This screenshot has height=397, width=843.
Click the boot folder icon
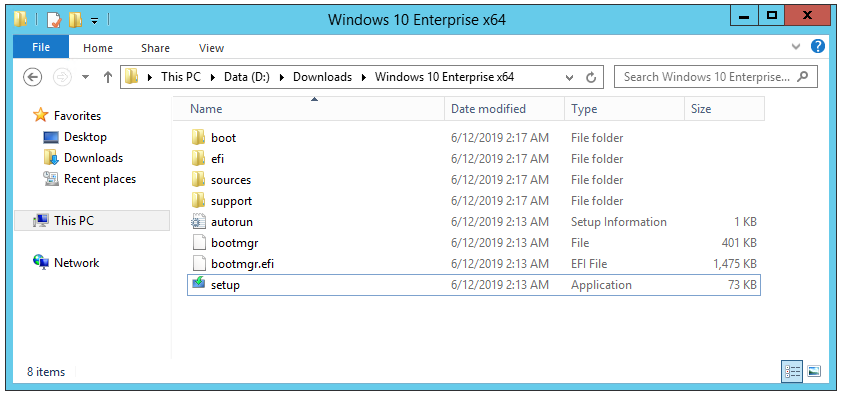[198, 137]
